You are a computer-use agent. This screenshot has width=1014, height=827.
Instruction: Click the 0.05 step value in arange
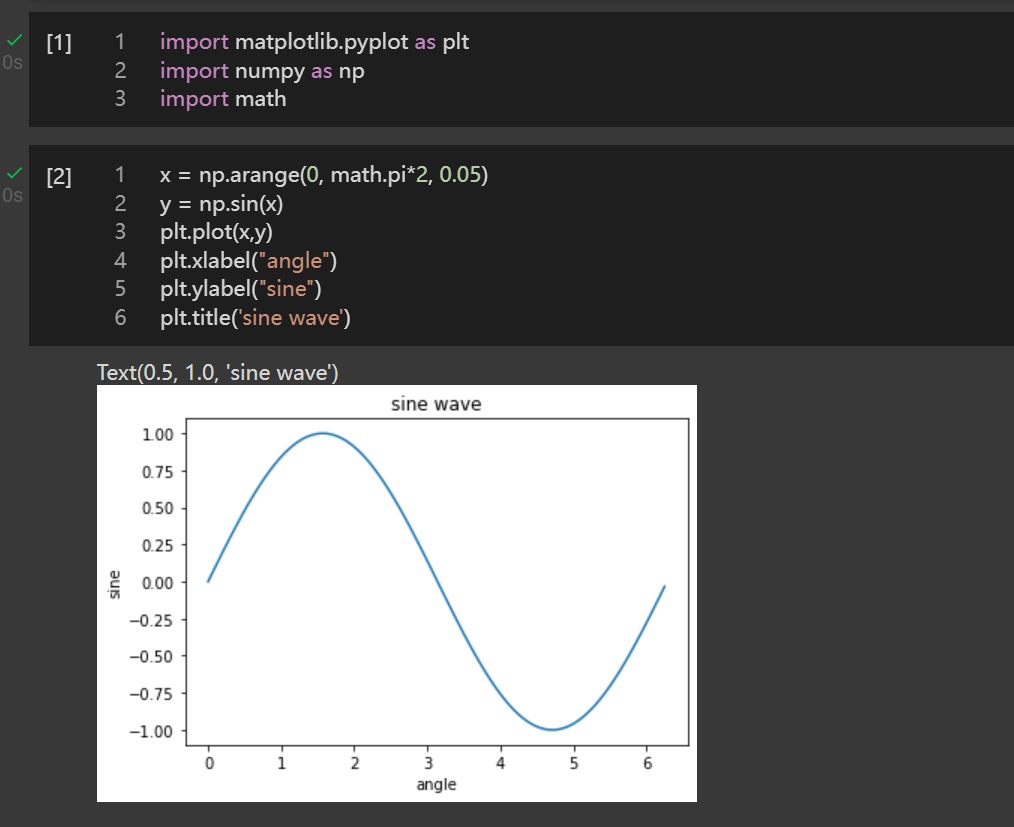pos(460,175)
